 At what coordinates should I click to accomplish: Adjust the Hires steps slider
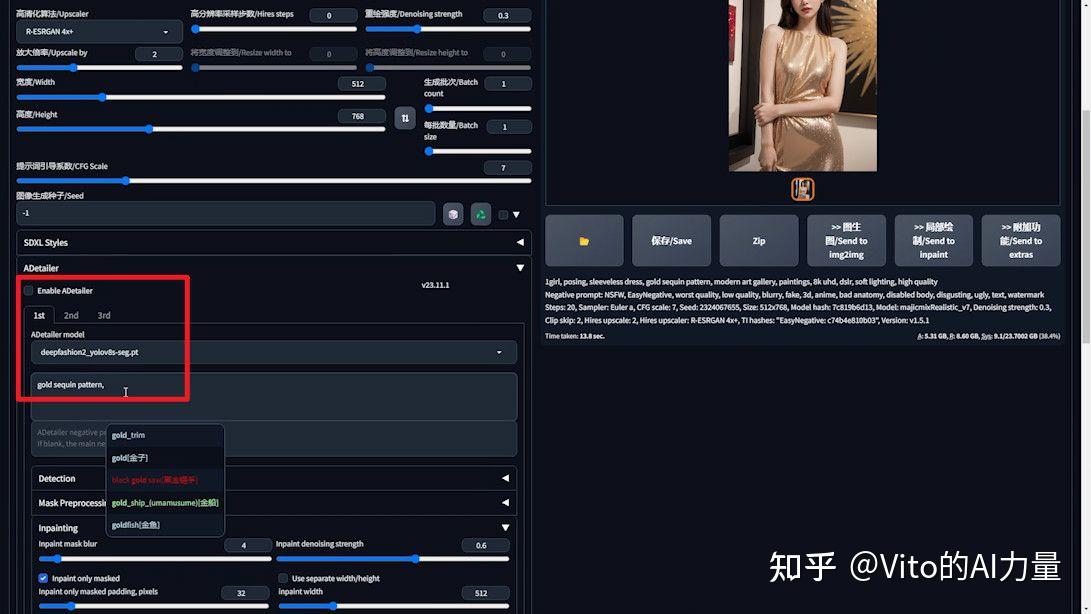click(274, 29)
